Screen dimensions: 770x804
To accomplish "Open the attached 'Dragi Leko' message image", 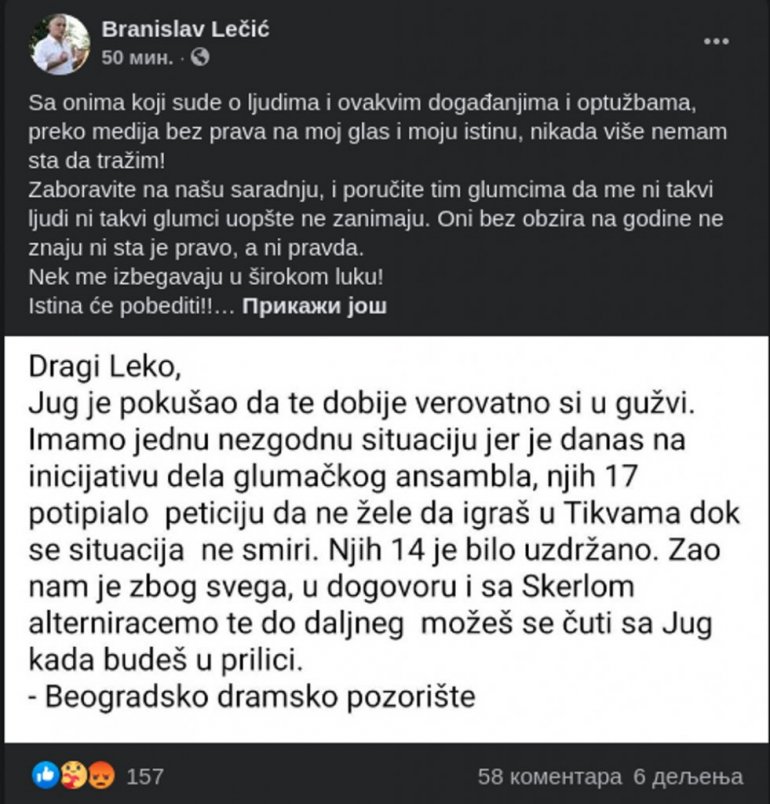I will point(385,540).
